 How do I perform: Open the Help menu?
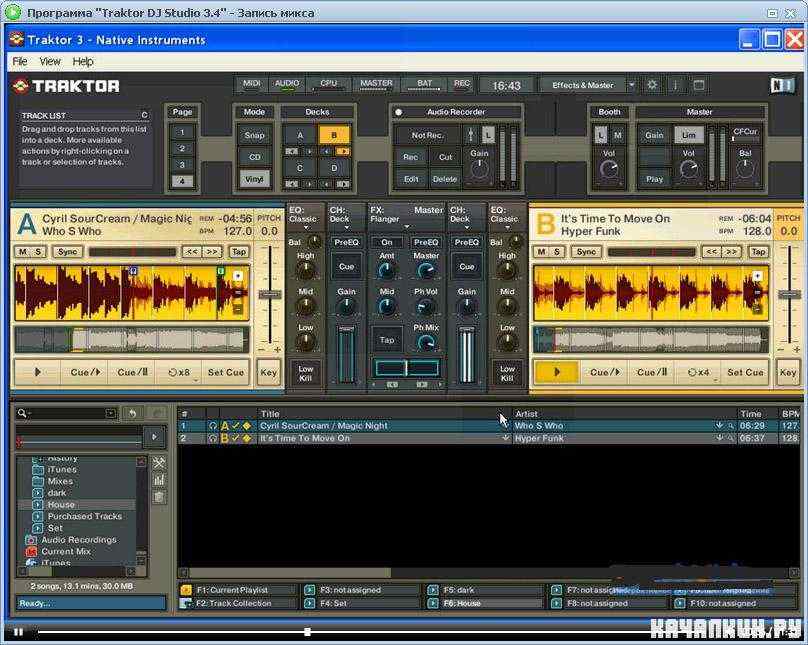tap(82, 61)
